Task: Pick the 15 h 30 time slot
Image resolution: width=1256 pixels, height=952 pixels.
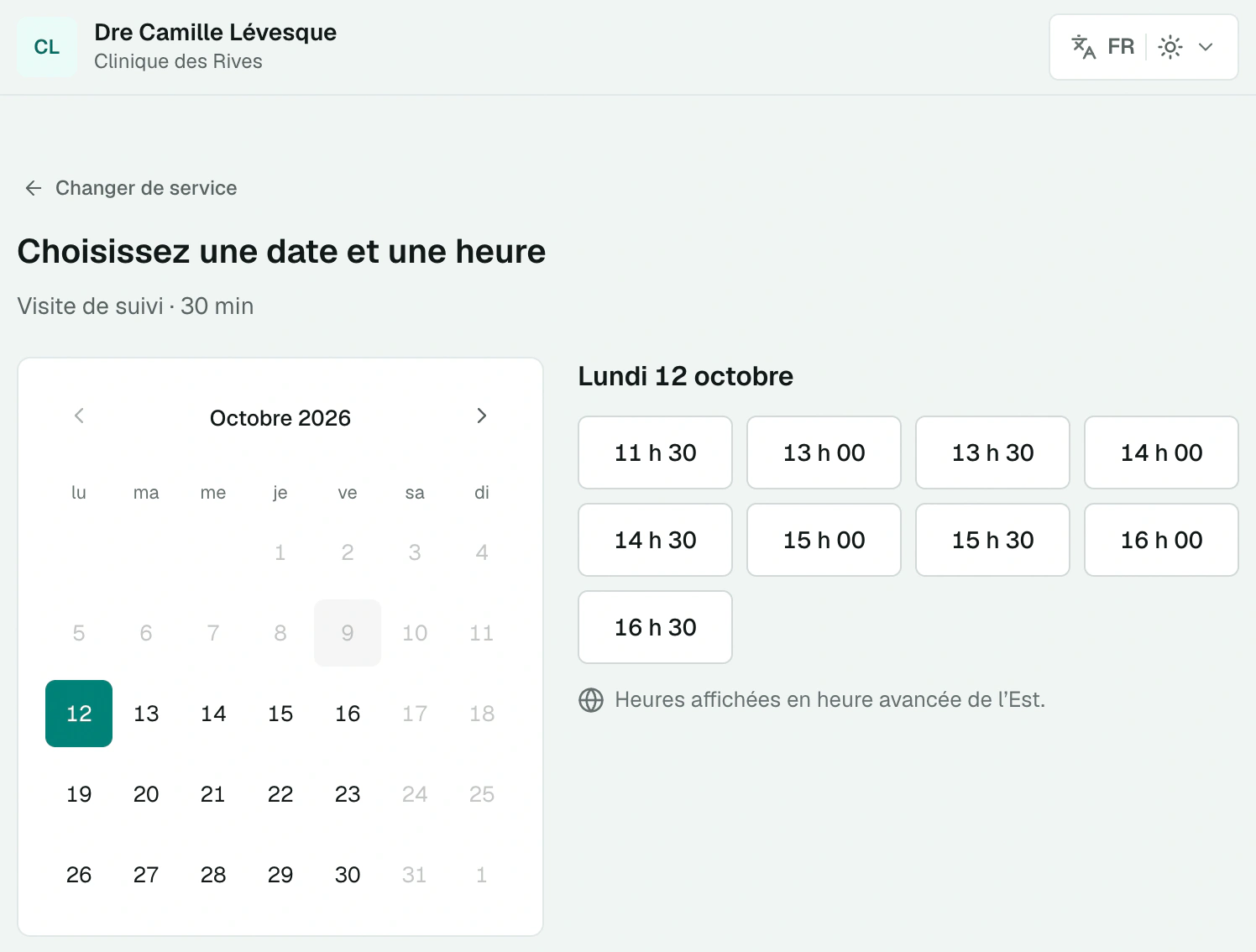Action: (992, 540)
